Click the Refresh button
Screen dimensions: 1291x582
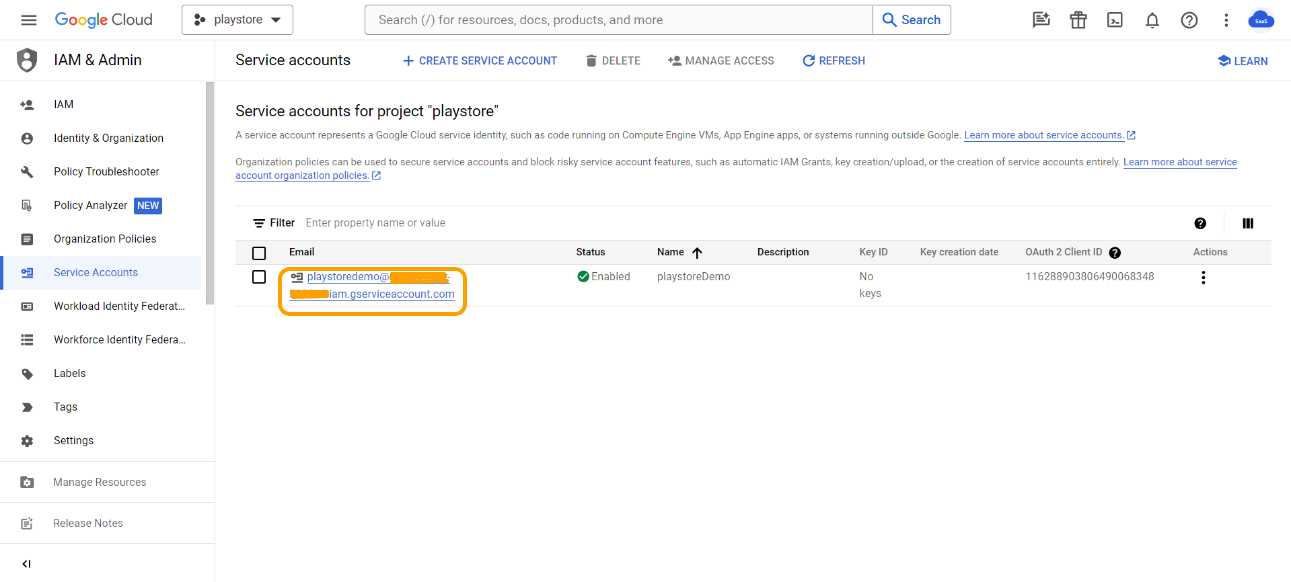click(833, 61)
